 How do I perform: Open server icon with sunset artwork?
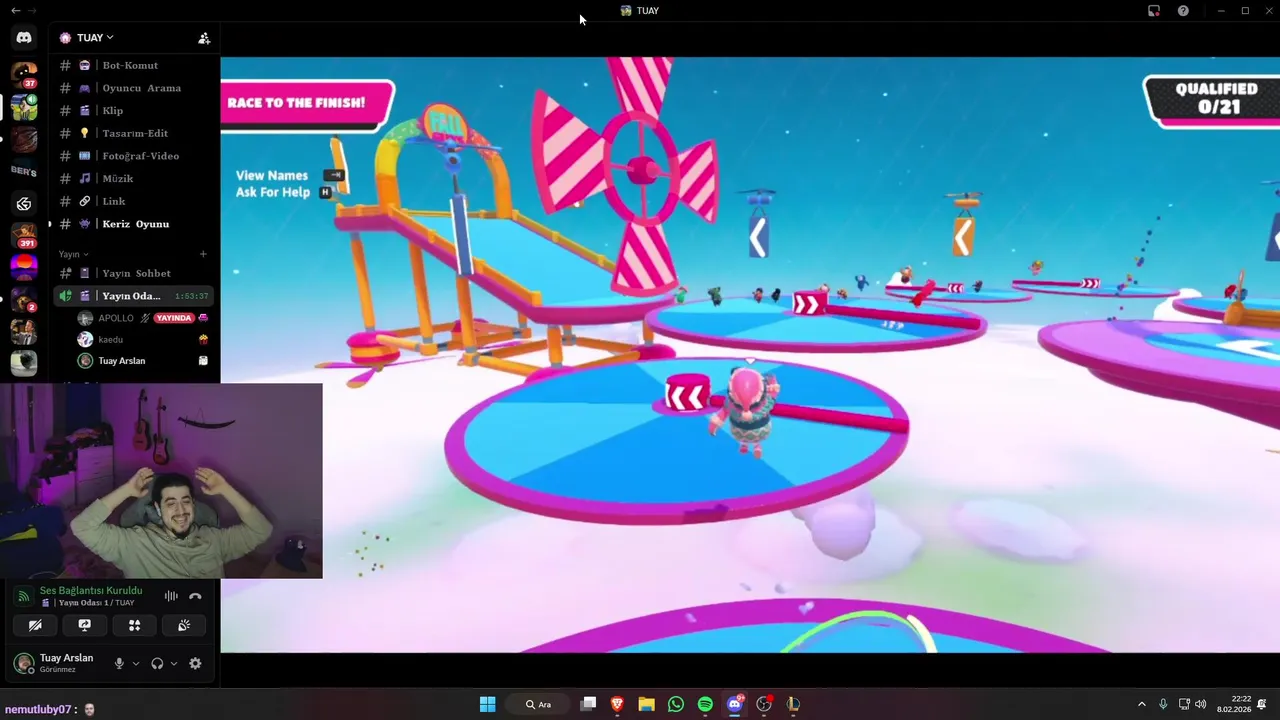(x=24, y=267)
